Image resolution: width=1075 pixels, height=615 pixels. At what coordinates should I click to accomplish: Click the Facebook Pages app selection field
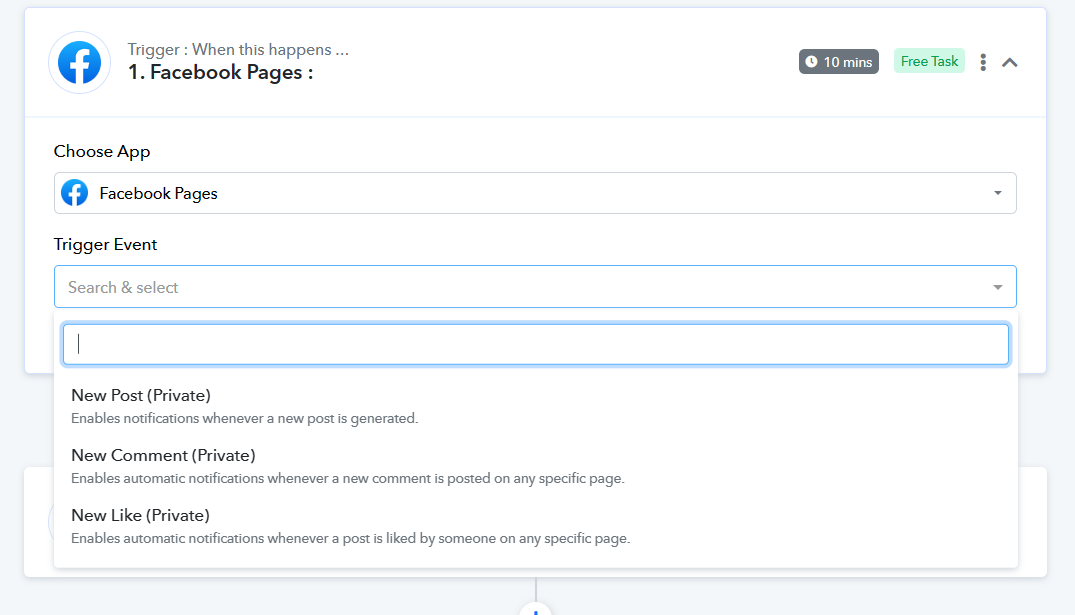535,193
